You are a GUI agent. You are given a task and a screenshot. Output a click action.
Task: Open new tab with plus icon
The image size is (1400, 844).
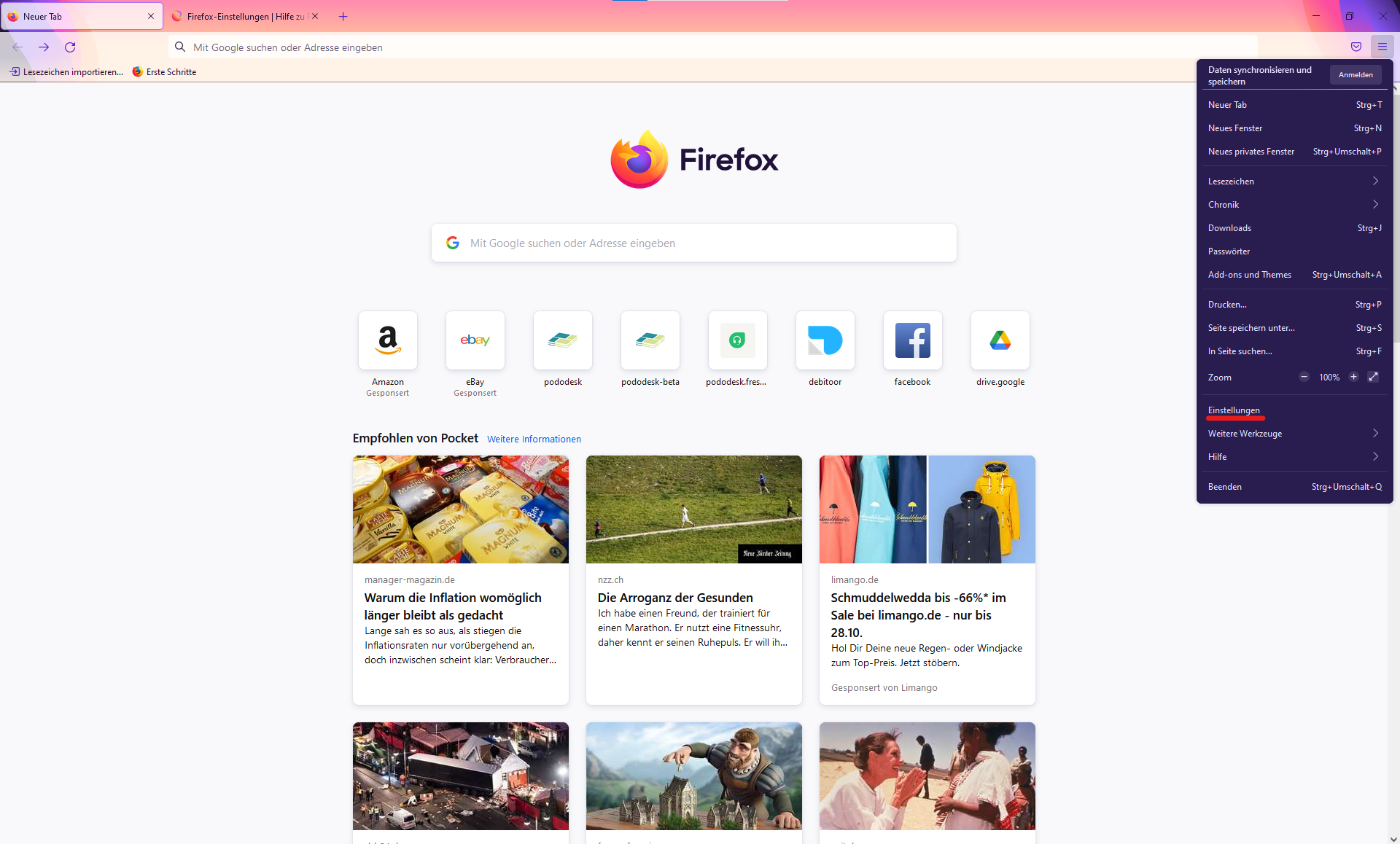click(x=343, y=16)
